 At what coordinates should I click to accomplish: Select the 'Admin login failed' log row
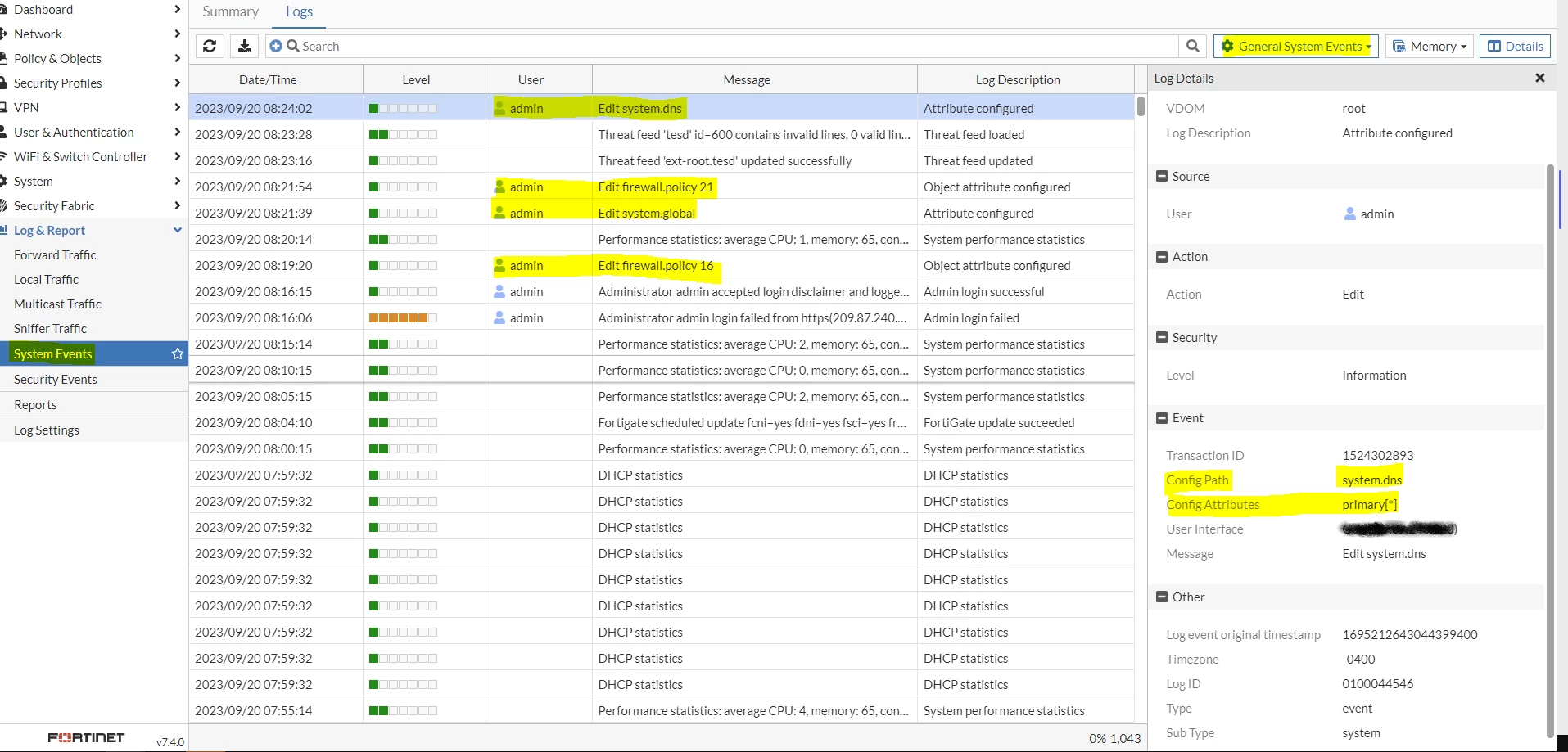coord(662,317)
